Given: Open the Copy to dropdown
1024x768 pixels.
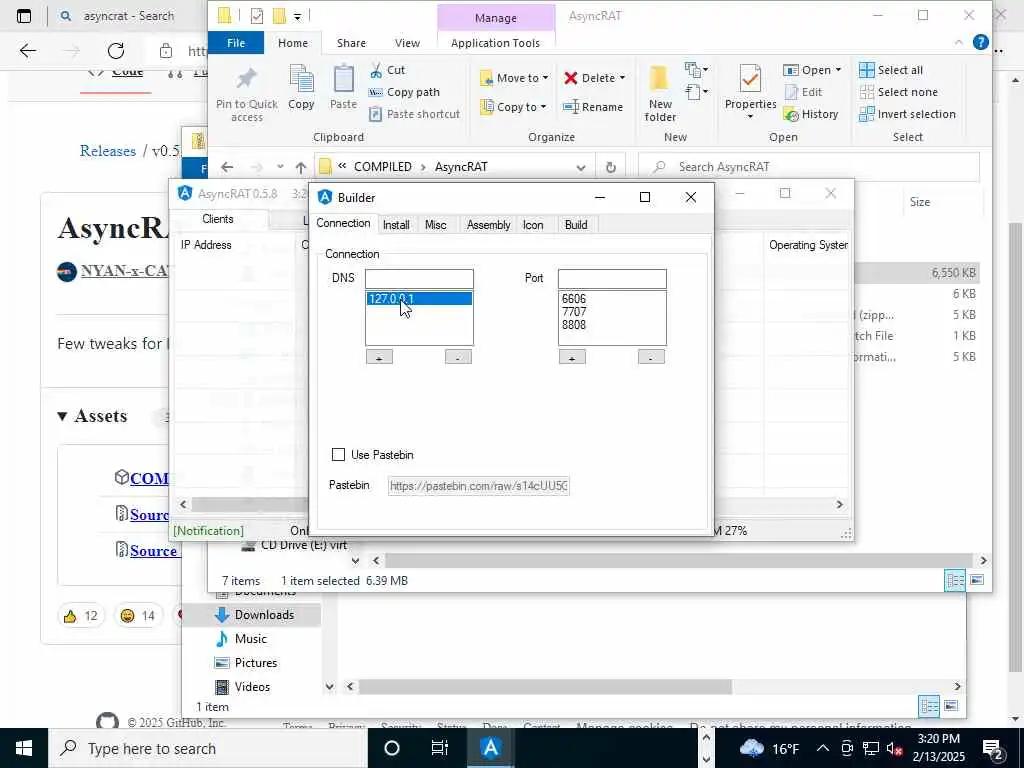Looking at the screenshot, I should click(x=513, y=107).
